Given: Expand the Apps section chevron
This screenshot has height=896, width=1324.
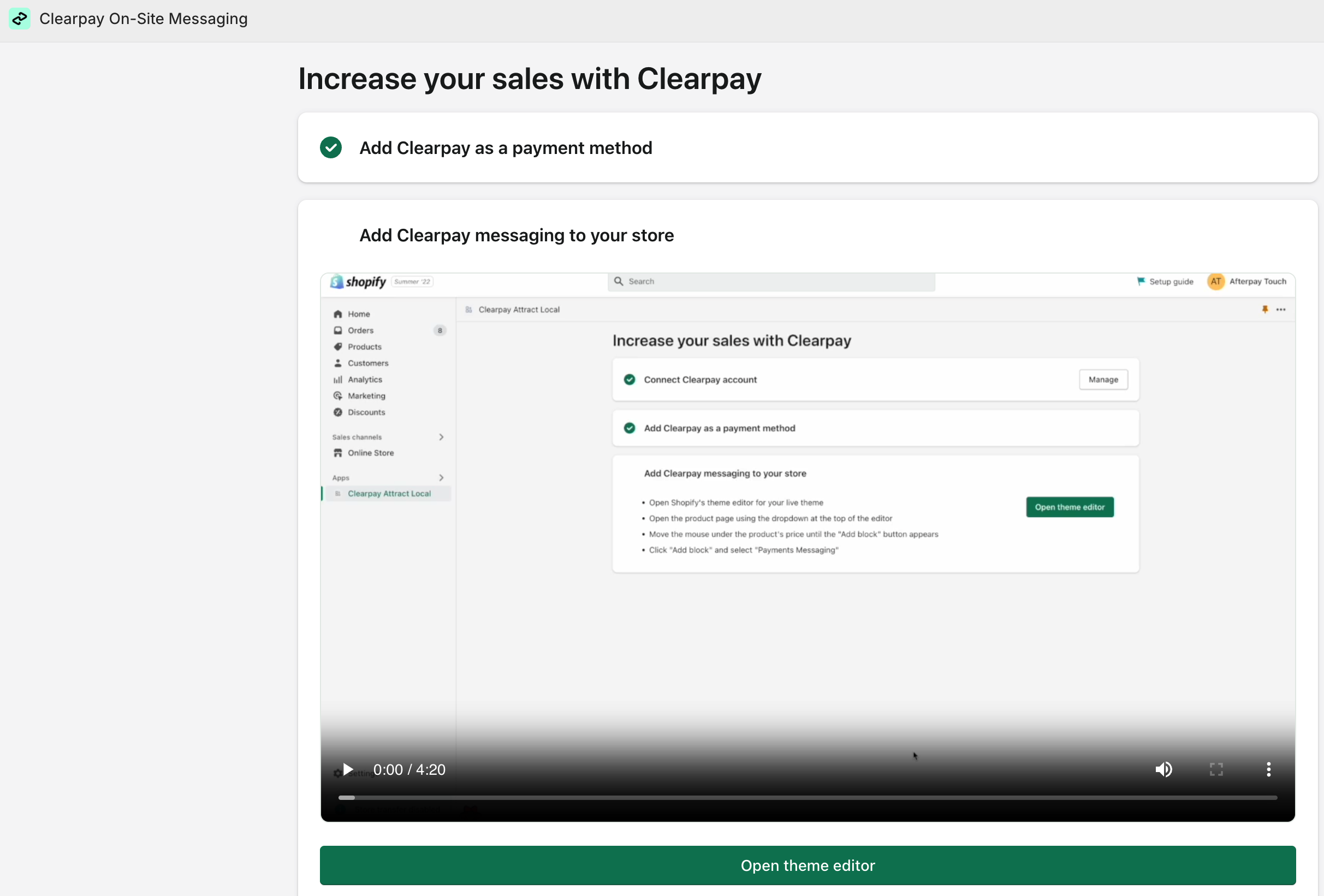Looking at the screenshot, I should [x=441, y=477].
